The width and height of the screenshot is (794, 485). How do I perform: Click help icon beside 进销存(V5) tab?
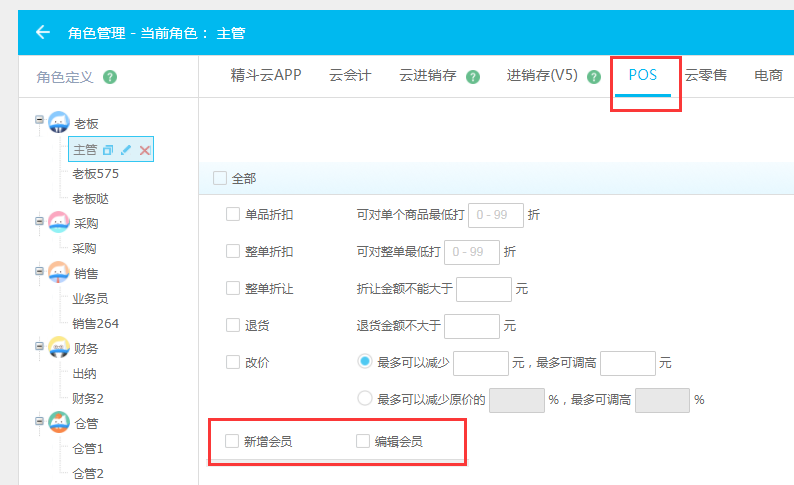pyautogui.click(x=594, y=77)
